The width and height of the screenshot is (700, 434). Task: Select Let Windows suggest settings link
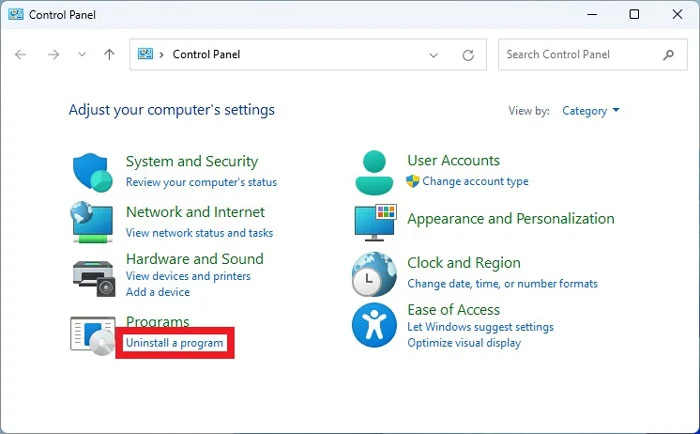pos(480,327)
